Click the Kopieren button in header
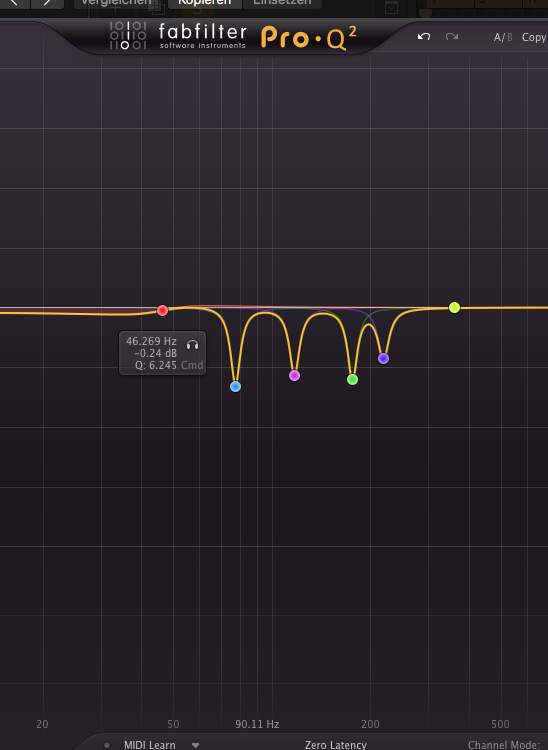548x750 pixels. click(x=205, y=3)
